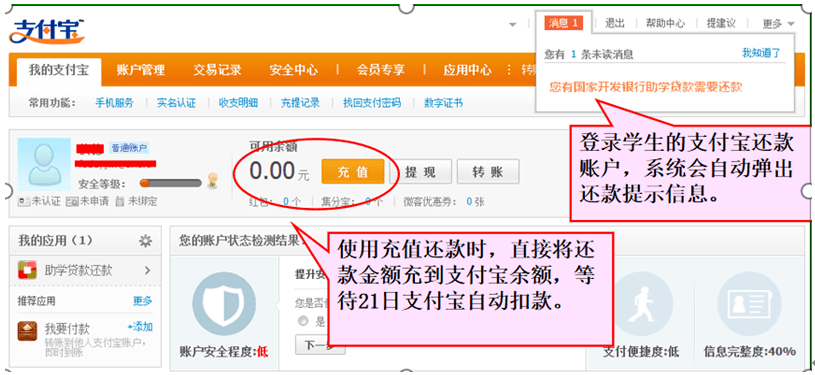Open the 会员专享 tab

[x=381, y=70]
